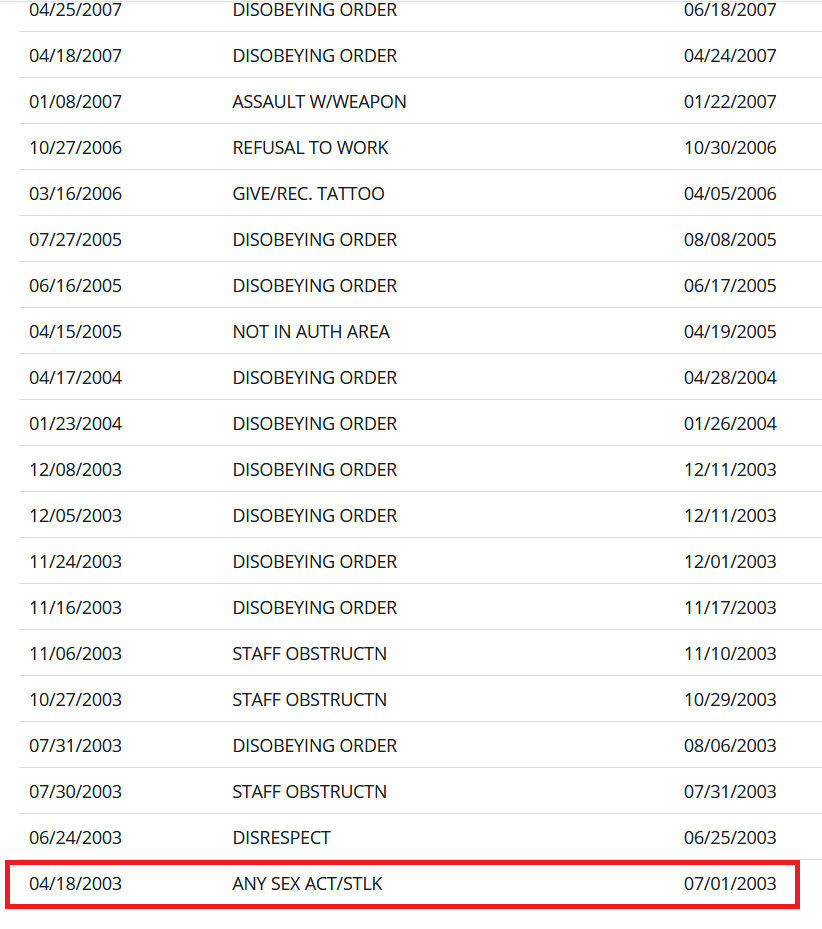
Task: Click date 01/08/2007 in the first column
Action: [x=75, y=102]
